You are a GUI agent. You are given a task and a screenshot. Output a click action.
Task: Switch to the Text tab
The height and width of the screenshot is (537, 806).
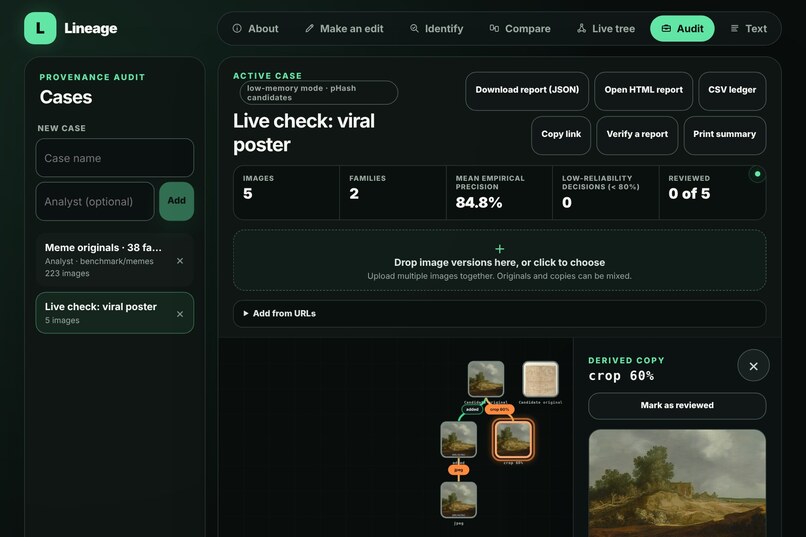(x=748, y=29)
